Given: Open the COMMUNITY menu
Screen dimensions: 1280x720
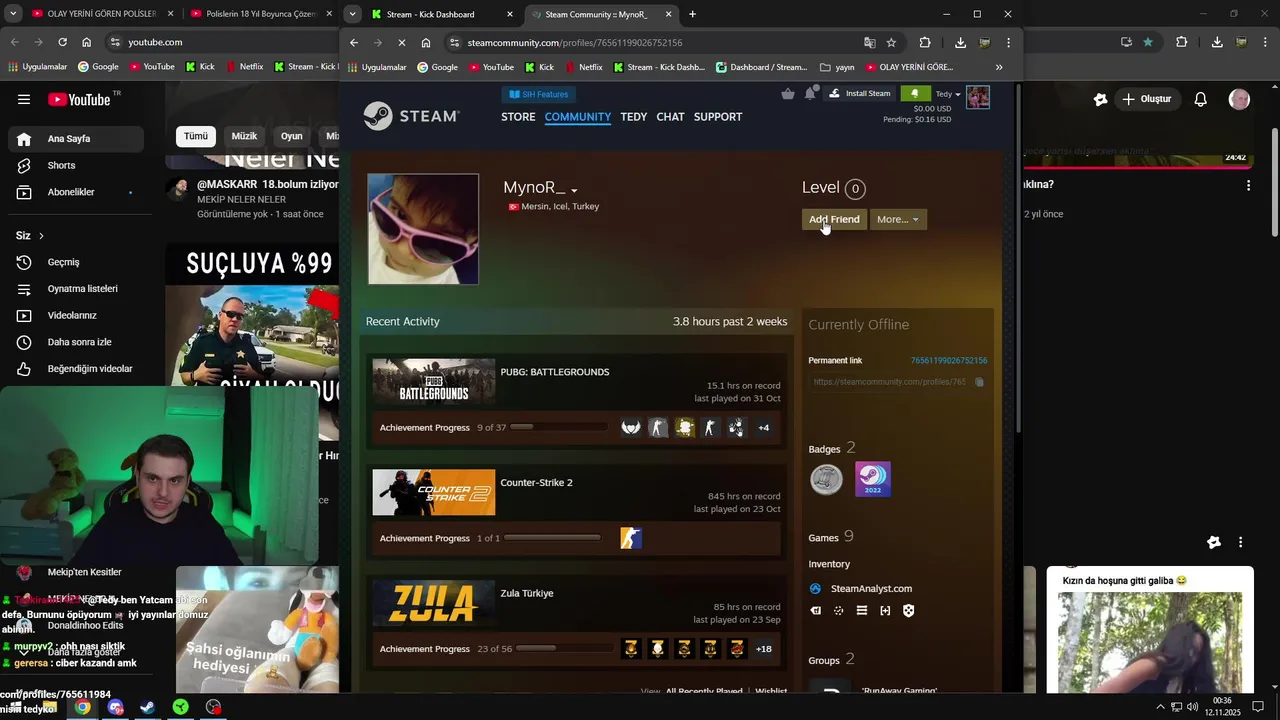Looking at the screenshot, I should coord(578,117).
